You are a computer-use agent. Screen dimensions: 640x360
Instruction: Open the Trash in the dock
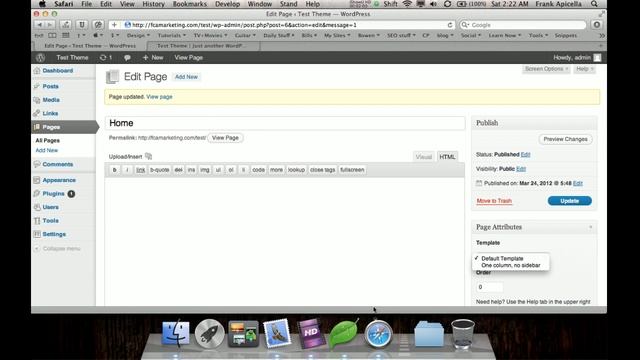[x=462, y=334]
